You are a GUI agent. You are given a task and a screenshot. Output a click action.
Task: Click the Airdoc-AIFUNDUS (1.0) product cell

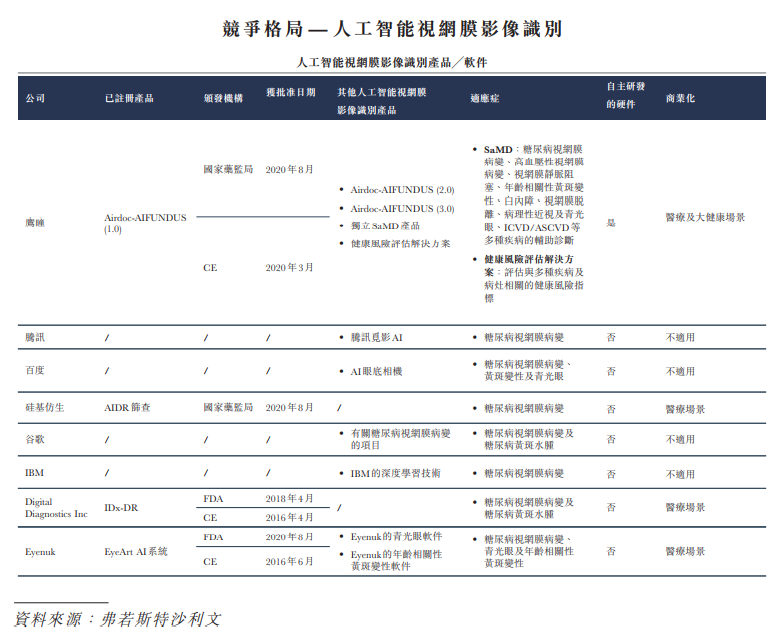[145, 223]
